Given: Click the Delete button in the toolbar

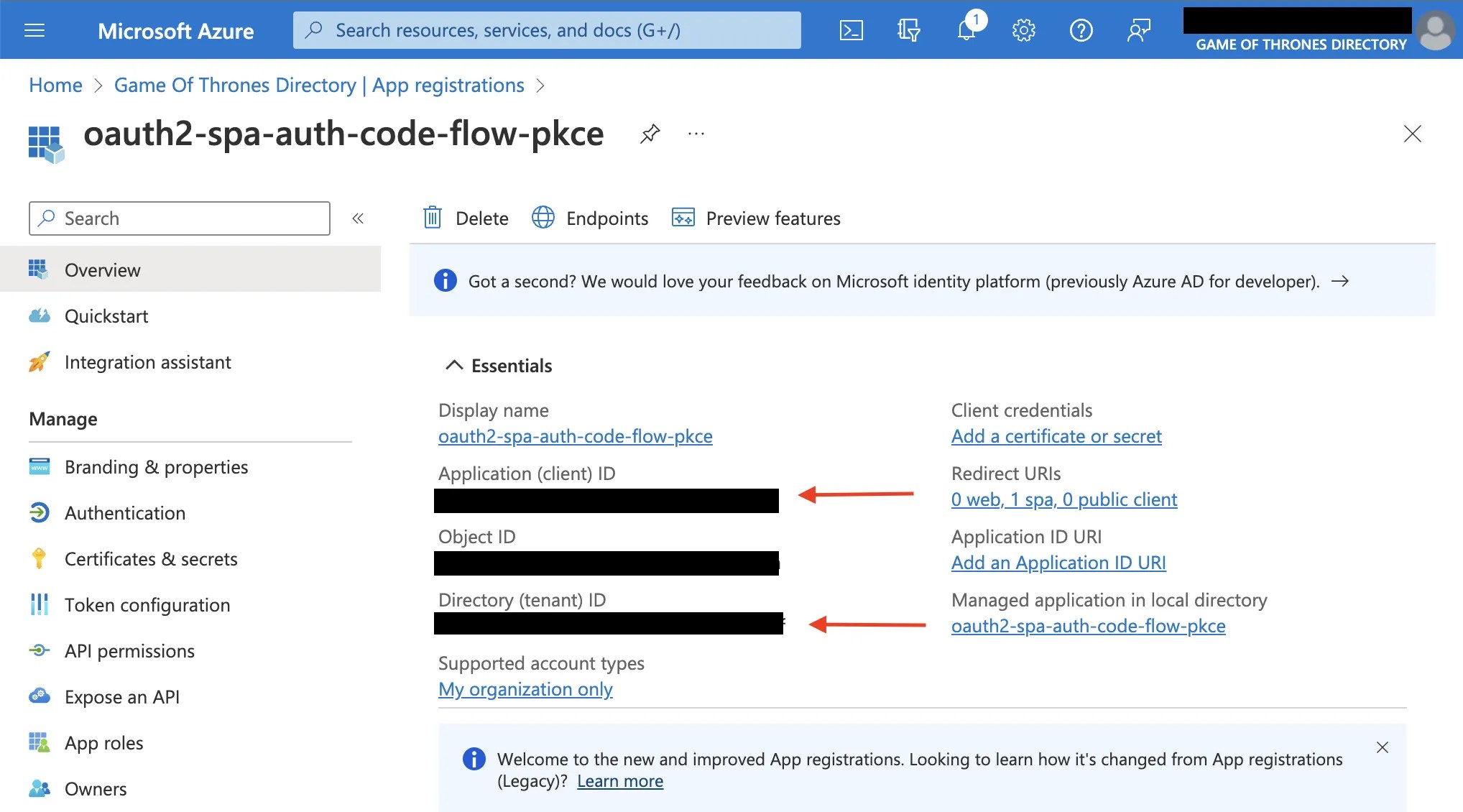Looking at the screenshot, I should click(x=466, y=218).
